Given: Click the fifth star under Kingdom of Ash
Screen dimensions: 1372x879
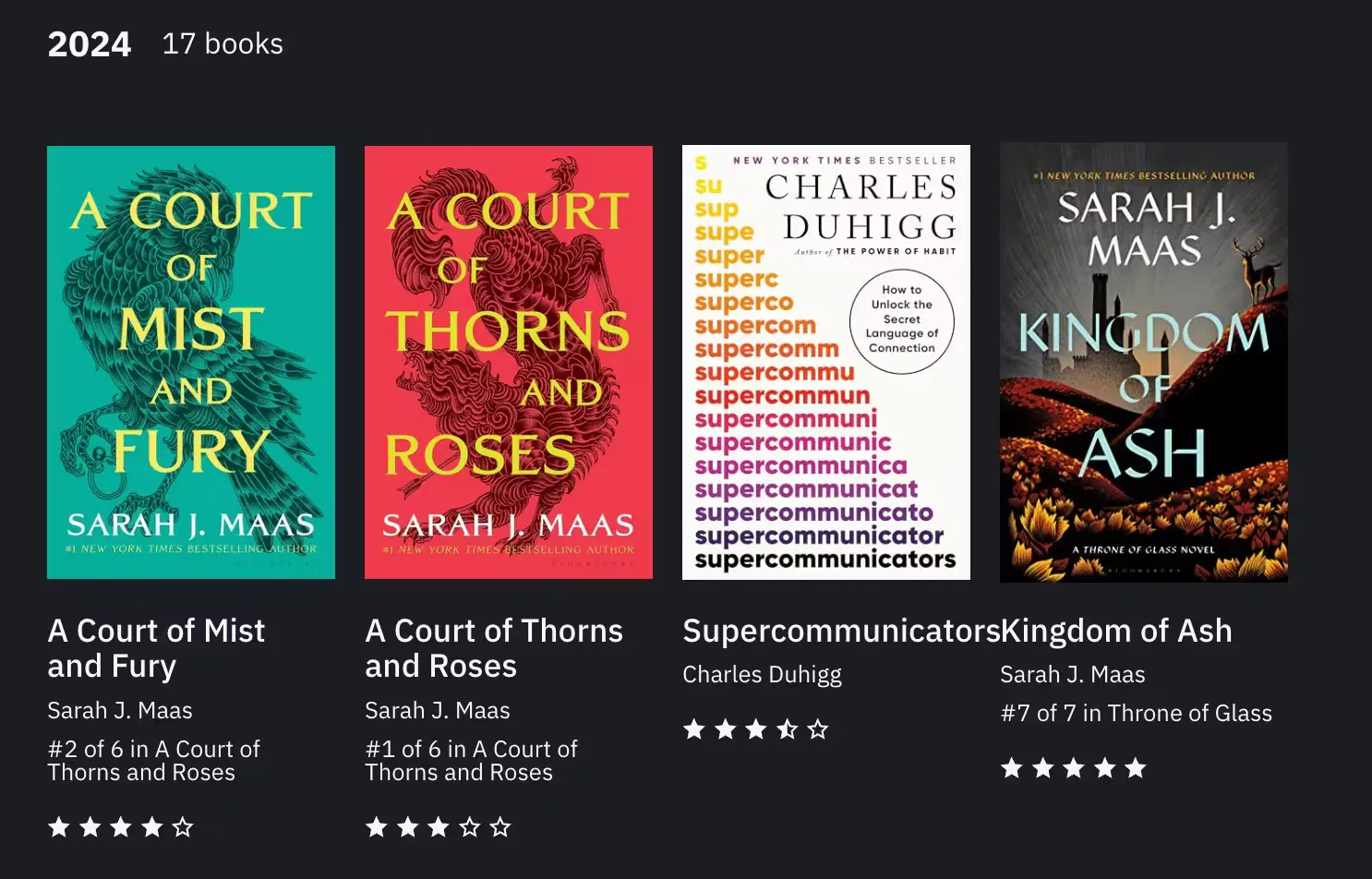Looking at the screenshot, I should 1137,767.
